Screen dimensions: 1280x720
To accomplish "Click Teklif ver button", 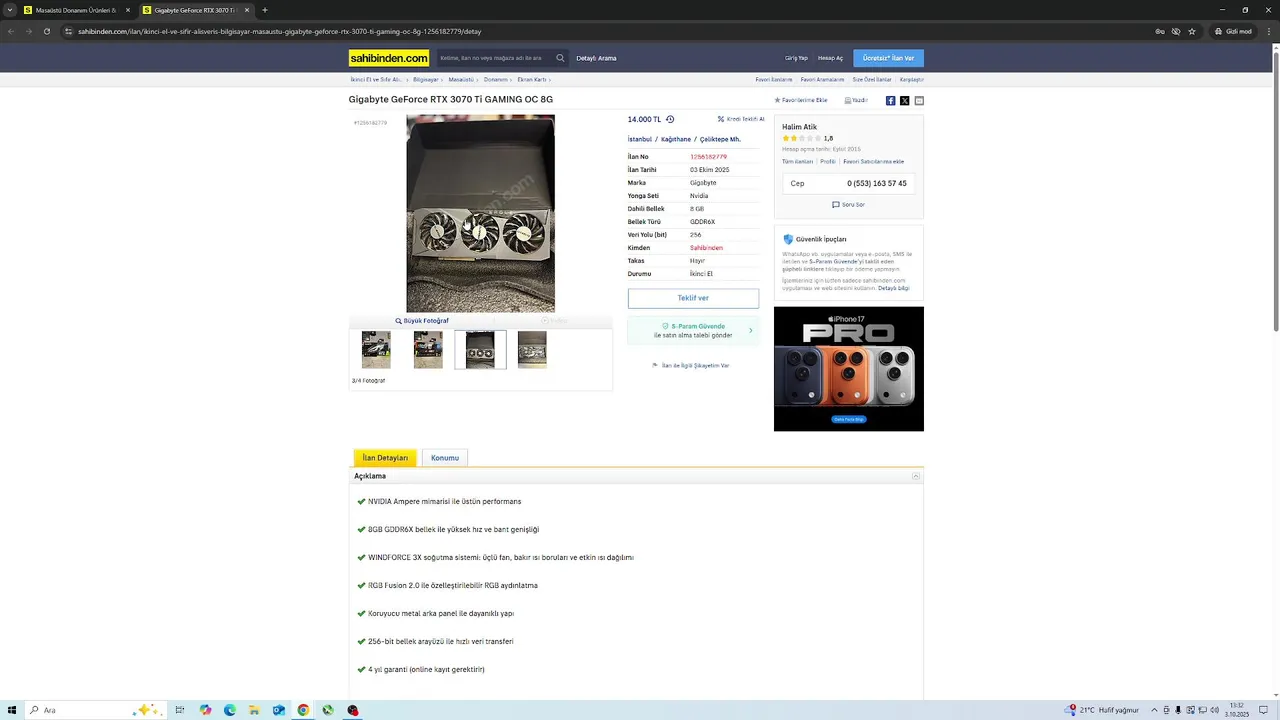I will 693,298.
